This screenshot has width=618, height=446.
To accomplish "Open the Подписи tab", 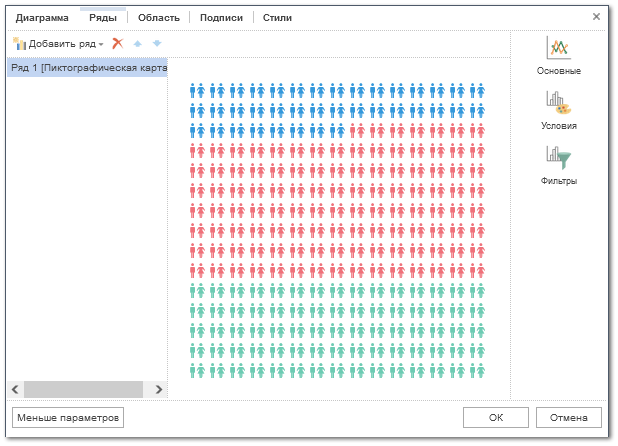I will [221, 17].
